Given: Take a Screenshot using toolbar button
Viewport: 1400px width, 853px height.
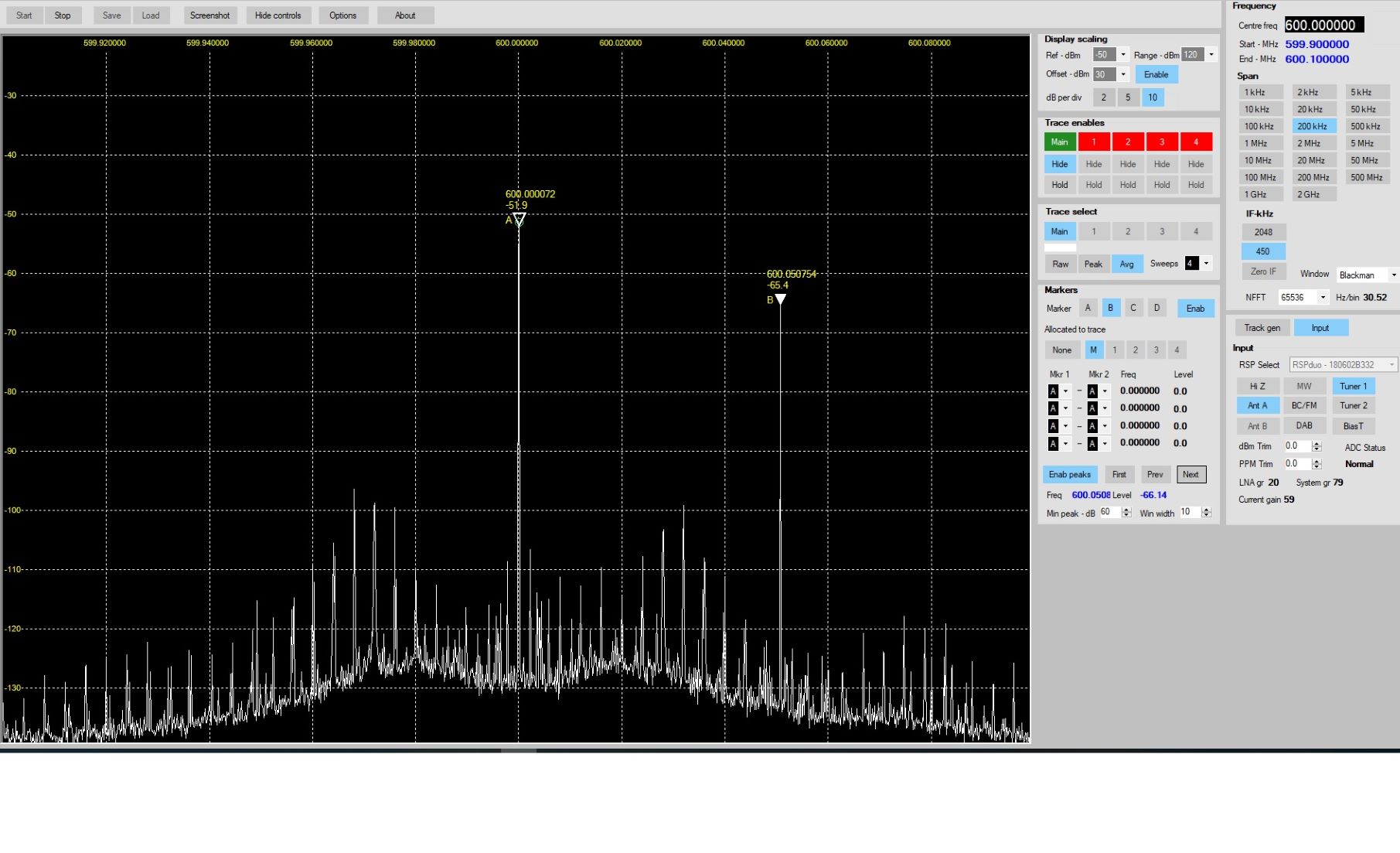Looking at the screenshot, I should tap(210, 15).
